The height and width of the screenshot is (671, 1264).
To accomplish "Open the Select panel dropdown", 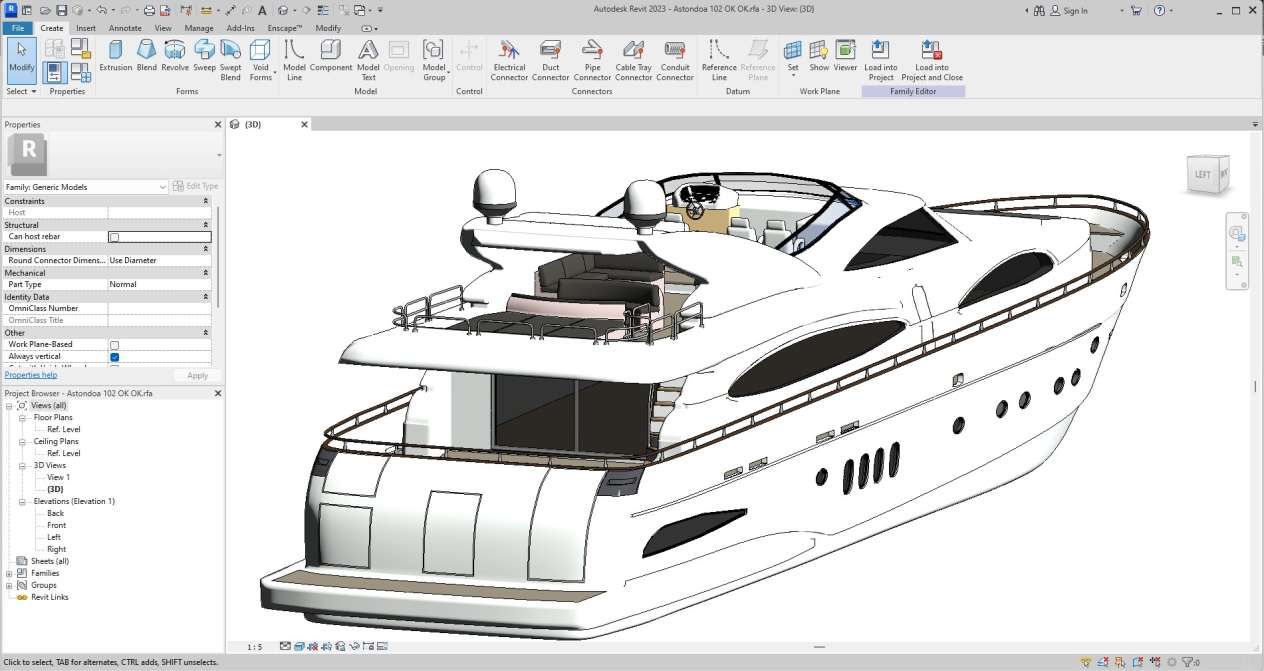I will pos(21,91).
